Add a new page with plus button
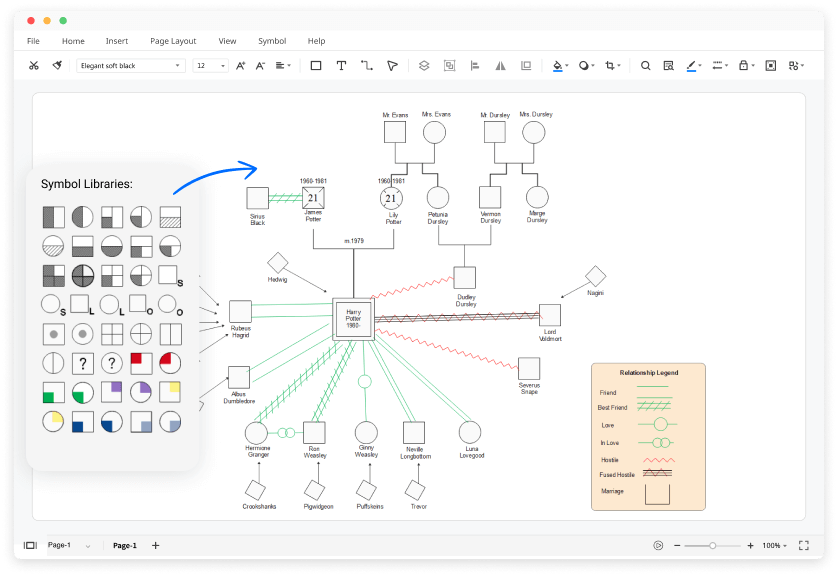 (x=156, y=546)
